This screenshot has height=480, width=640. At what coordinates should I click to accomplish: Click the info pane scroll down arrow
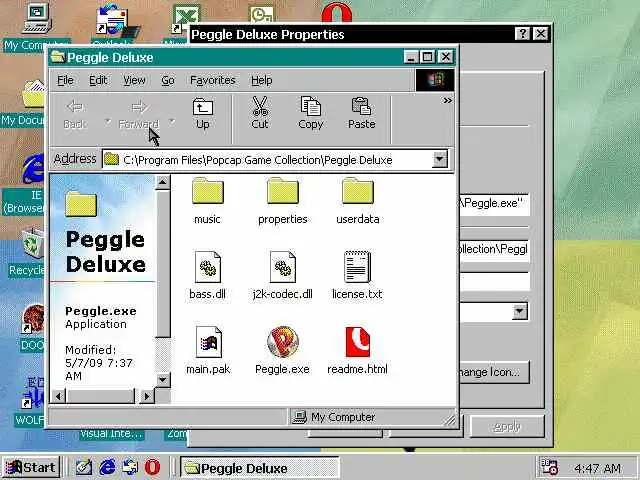tap(162, 380)
